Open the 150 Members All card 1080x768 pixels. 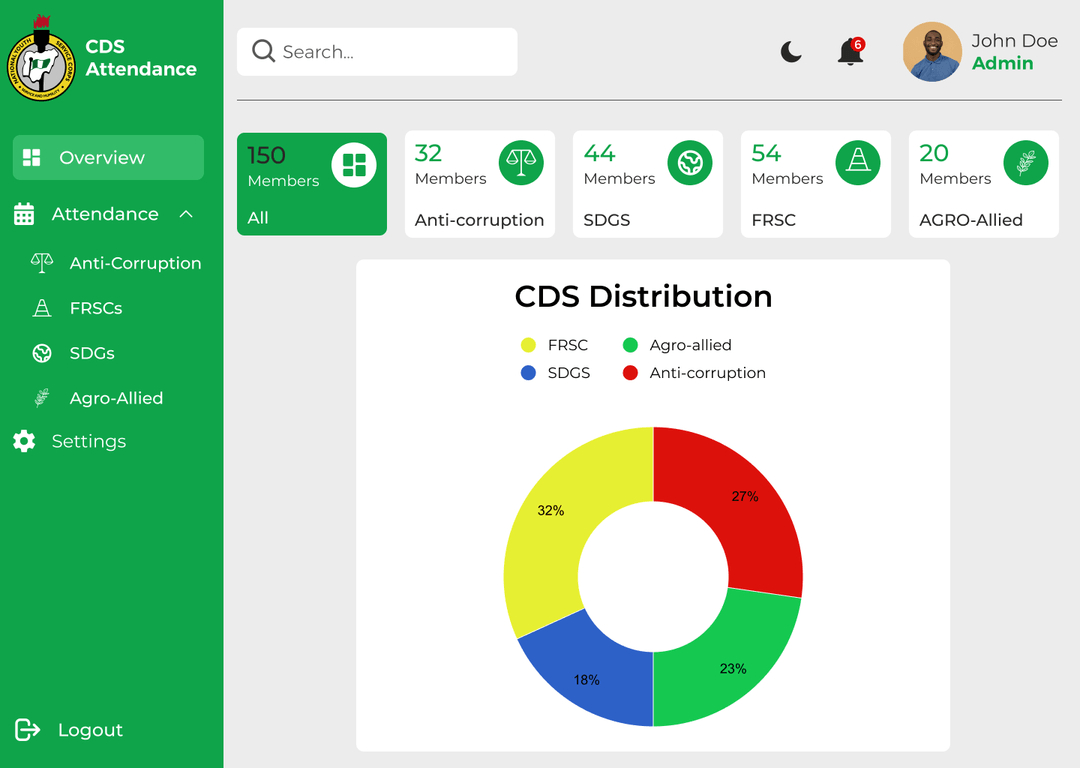(311, 184)
